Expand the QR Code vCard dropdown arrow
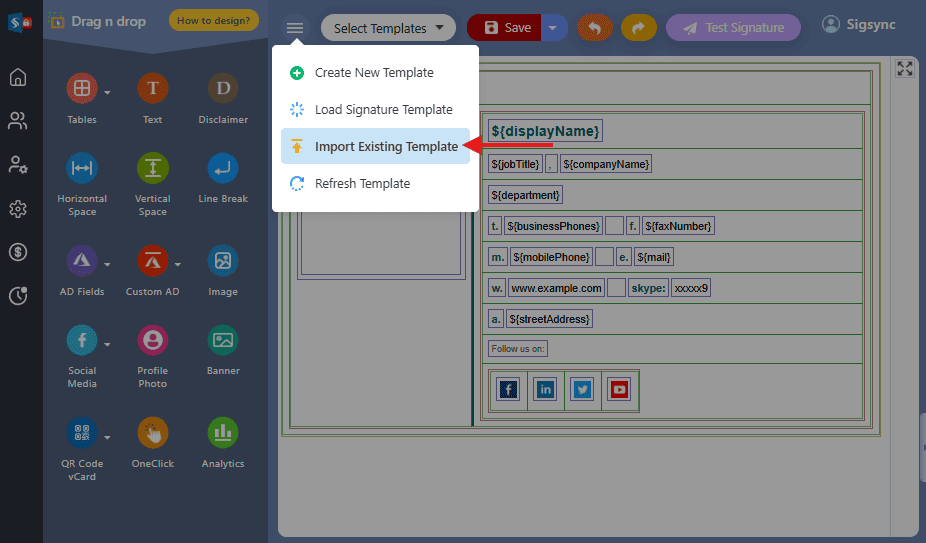 coord(107,437)
